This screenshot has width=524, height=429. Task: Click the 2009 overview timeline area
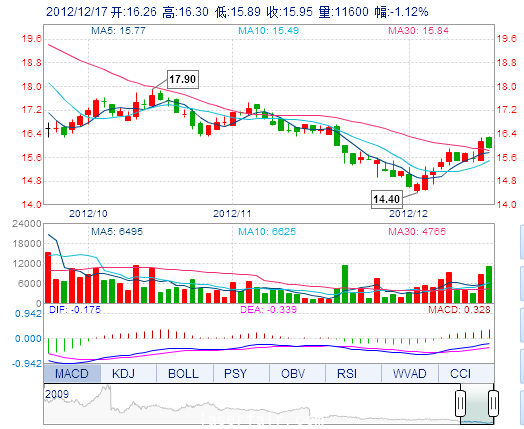coord(250,404)
